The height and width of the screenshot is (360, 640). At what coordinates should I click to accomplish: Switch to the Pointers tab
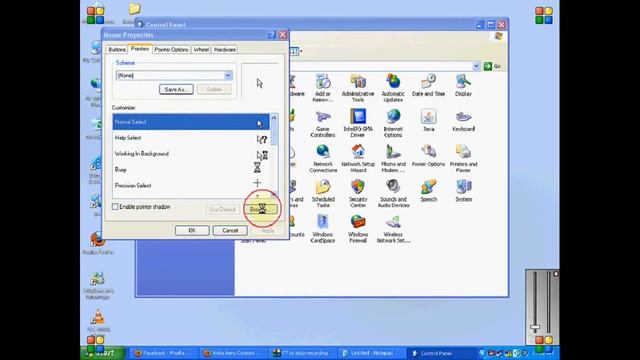(x=140, y=49)
